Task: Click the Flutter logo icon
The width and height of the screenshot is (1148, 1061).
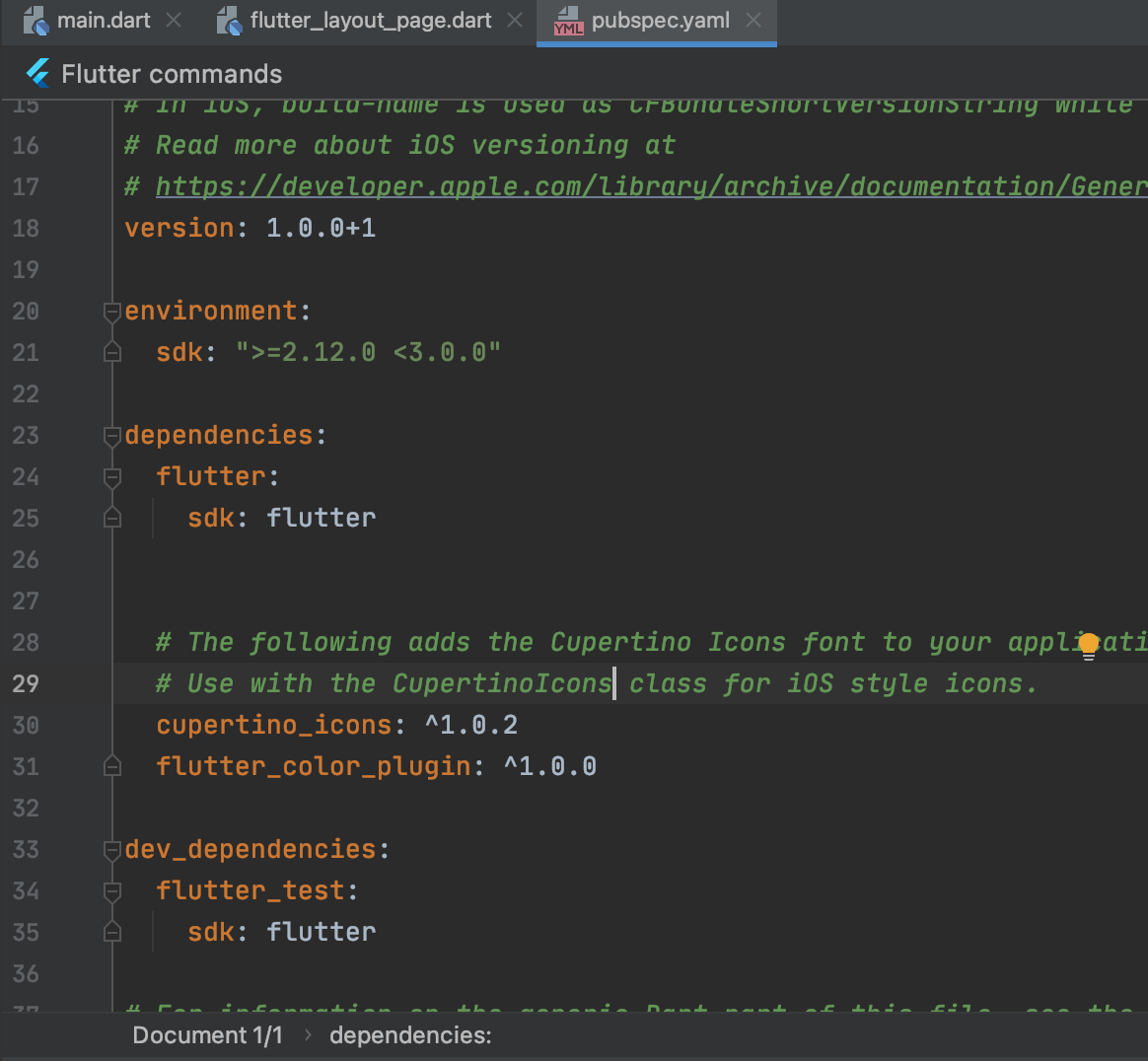Action: [38, 73]
